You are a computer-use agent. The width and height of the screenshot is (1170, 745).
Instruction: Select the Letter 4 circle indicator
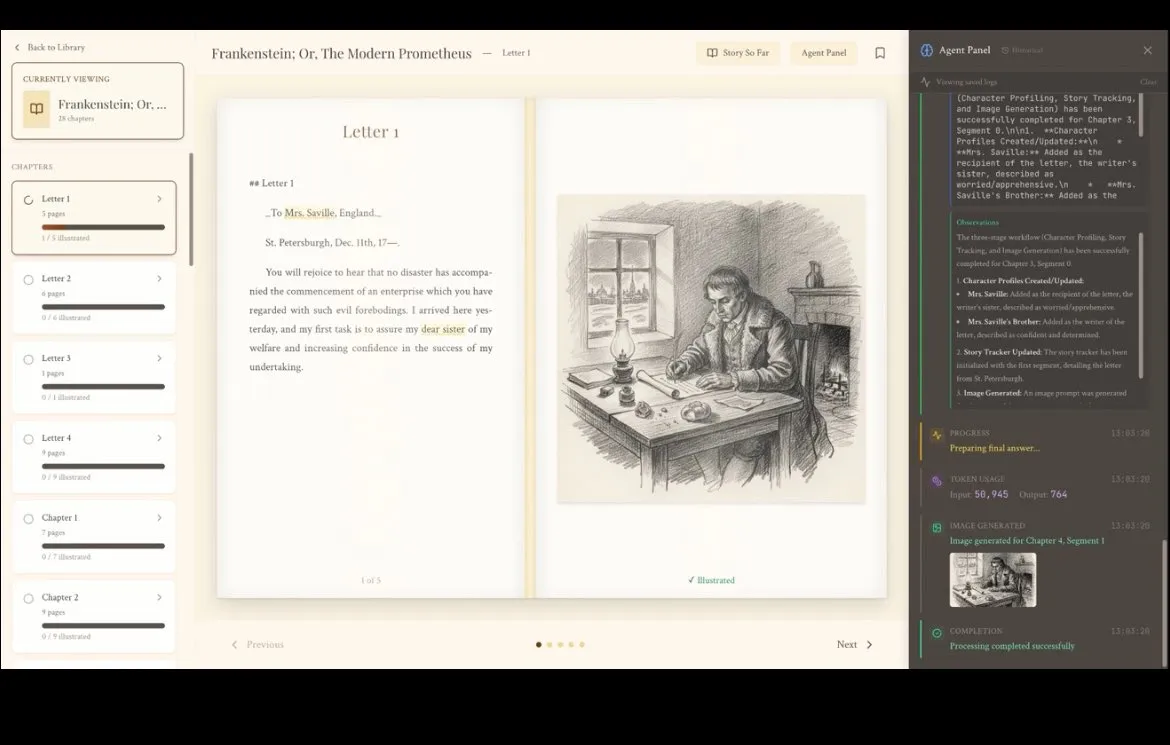coord(28,439)
